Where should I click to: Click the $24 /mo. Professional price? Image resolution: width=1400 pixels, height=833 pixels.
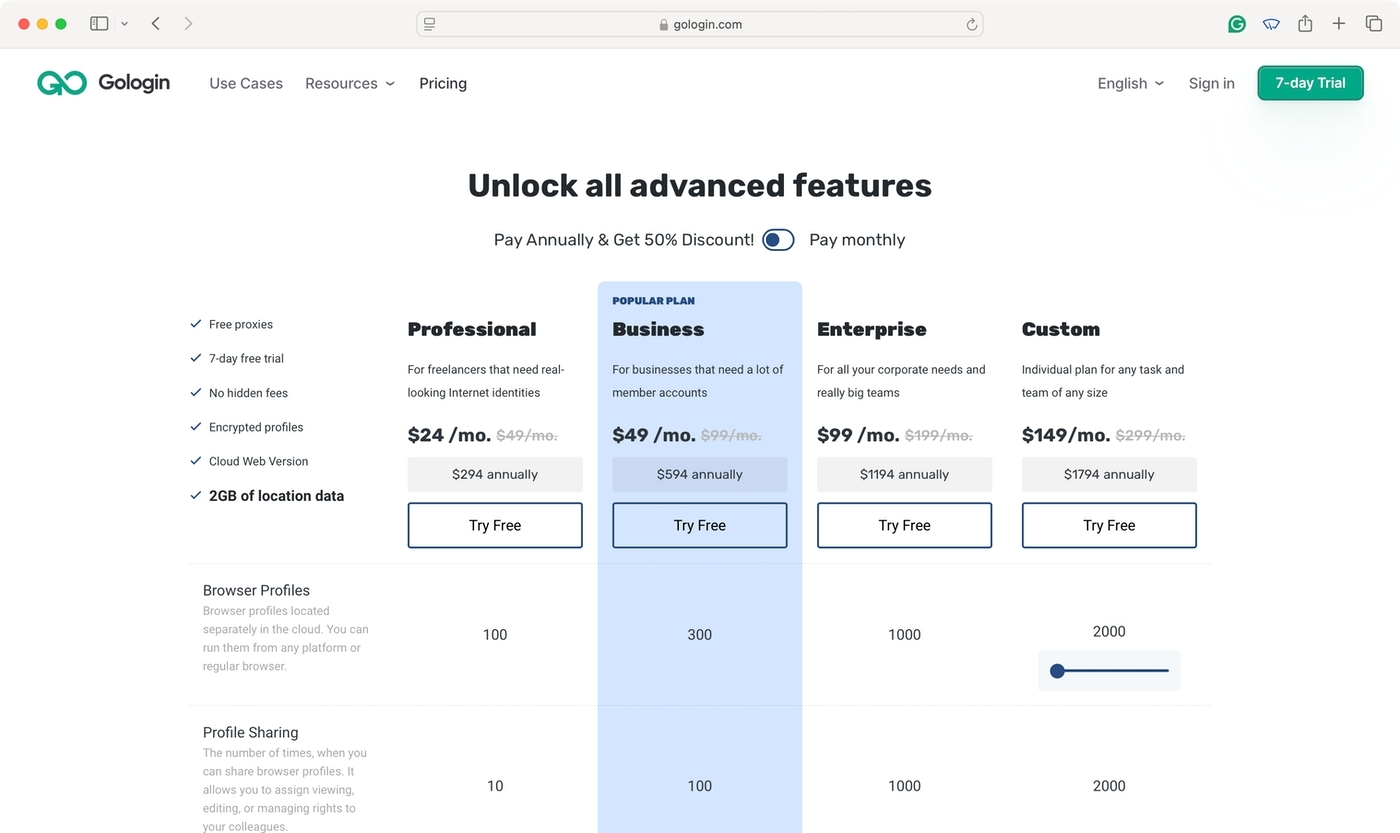click(x=449, y=435)
